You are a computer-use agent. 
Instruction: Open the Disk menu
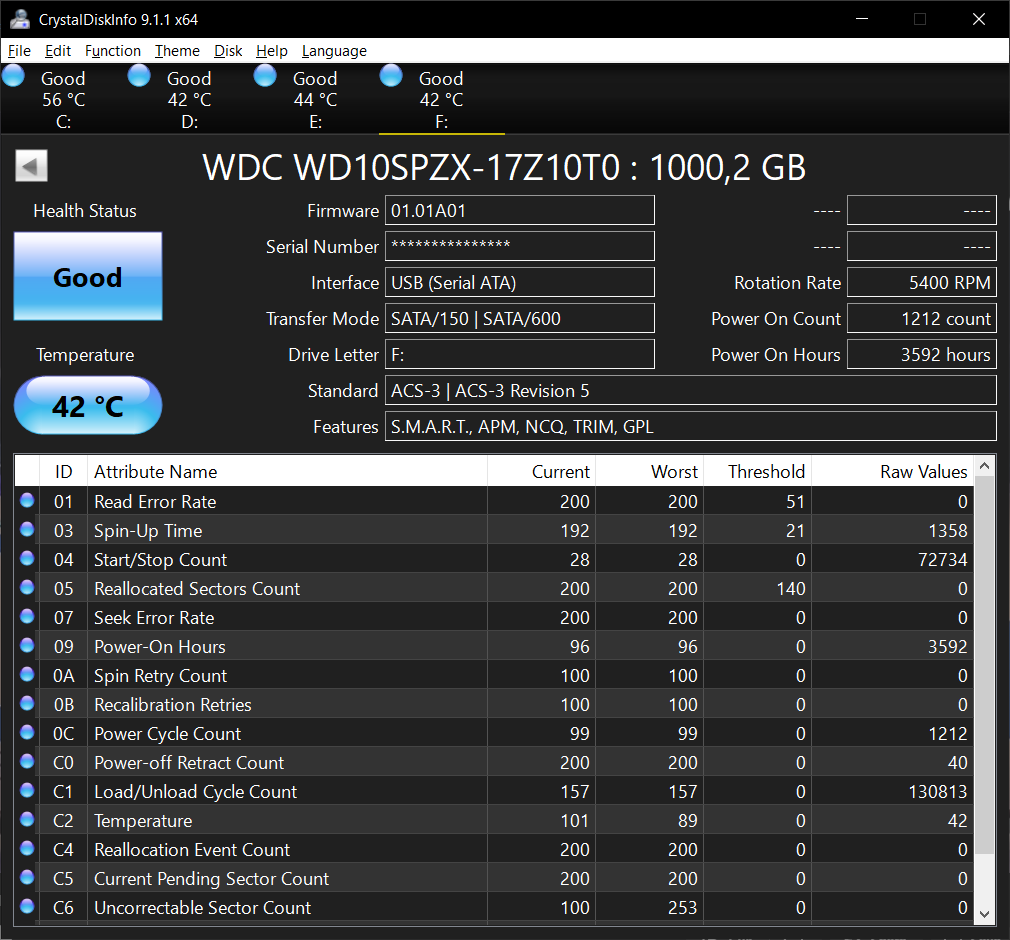coord(228,51)
